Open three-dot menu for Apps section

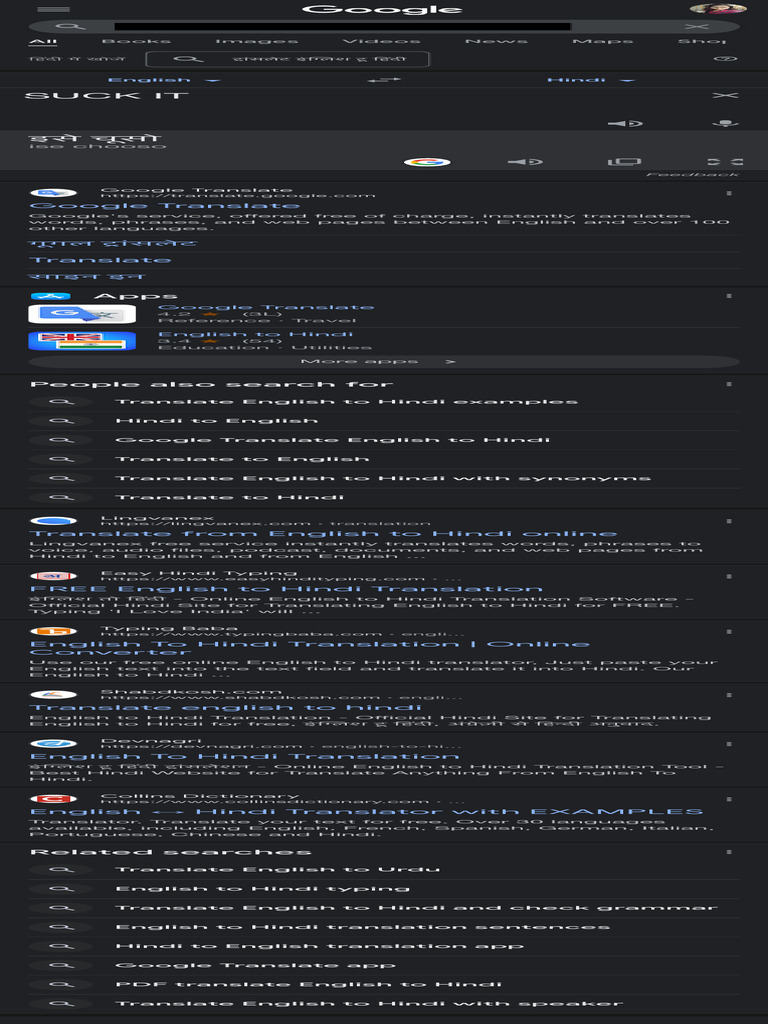(x=729, y=296)
